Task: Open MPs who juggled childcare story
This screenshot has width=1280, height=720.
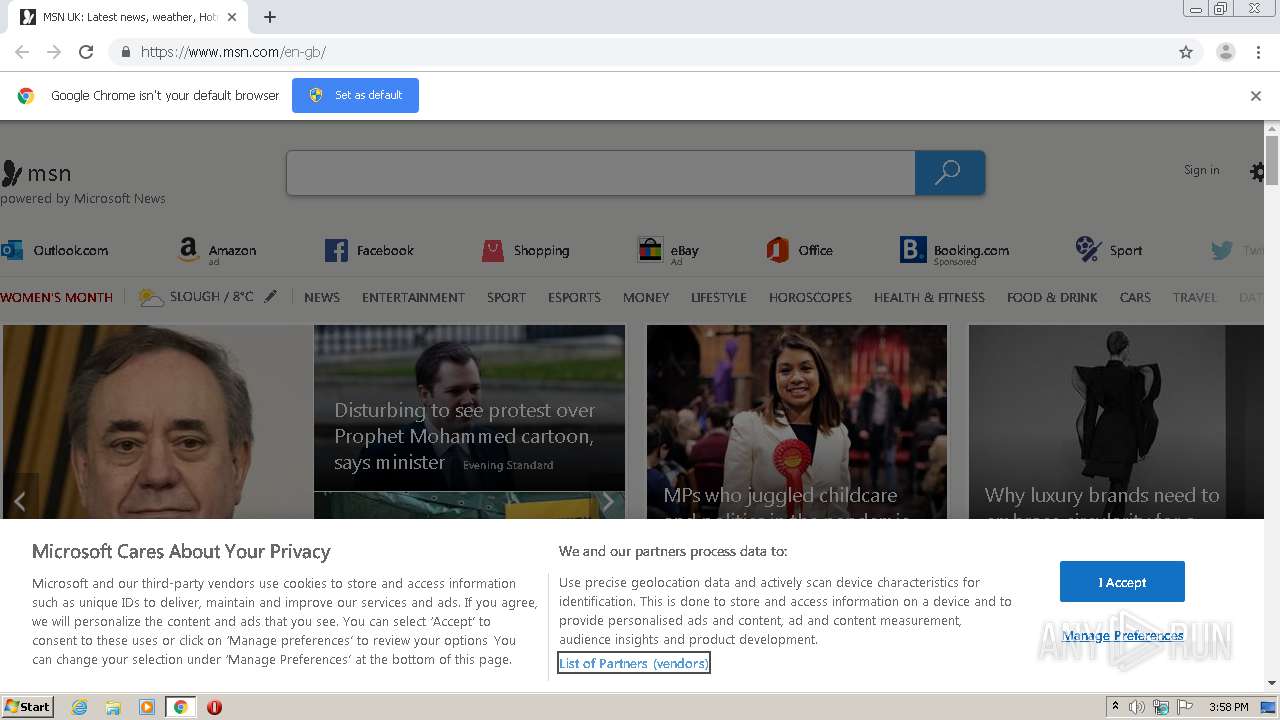Action: (797, 422)
